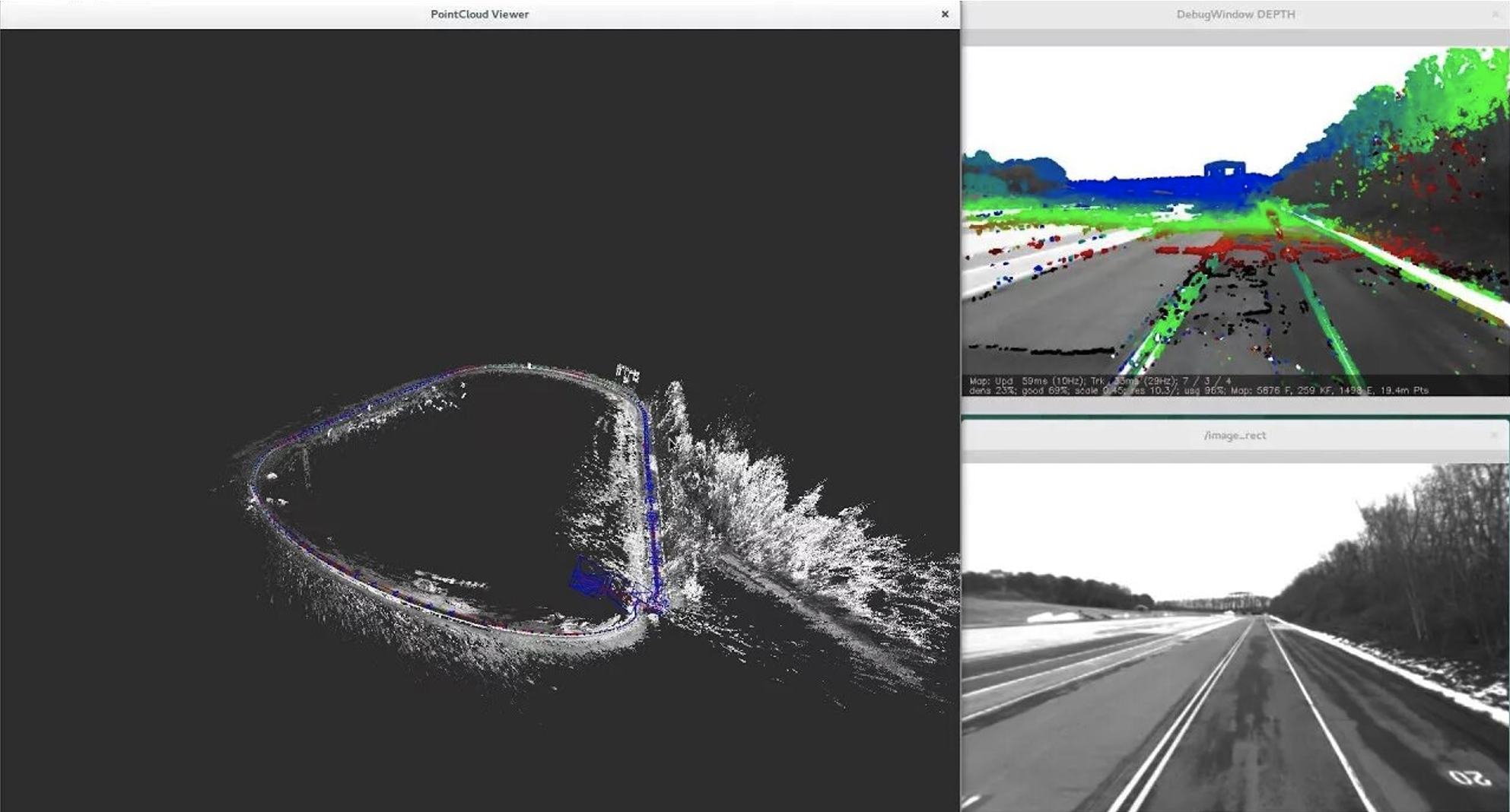The height and width of the screenshot is (812, 1510).
Task: Click the 20 road marking in image_rect
Action: point(1468,778)
